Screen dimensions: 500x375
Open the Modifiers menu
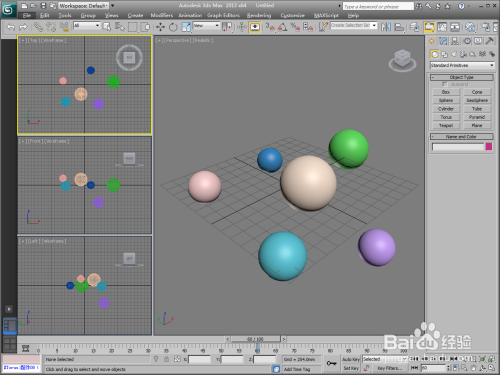pos(162,15)
